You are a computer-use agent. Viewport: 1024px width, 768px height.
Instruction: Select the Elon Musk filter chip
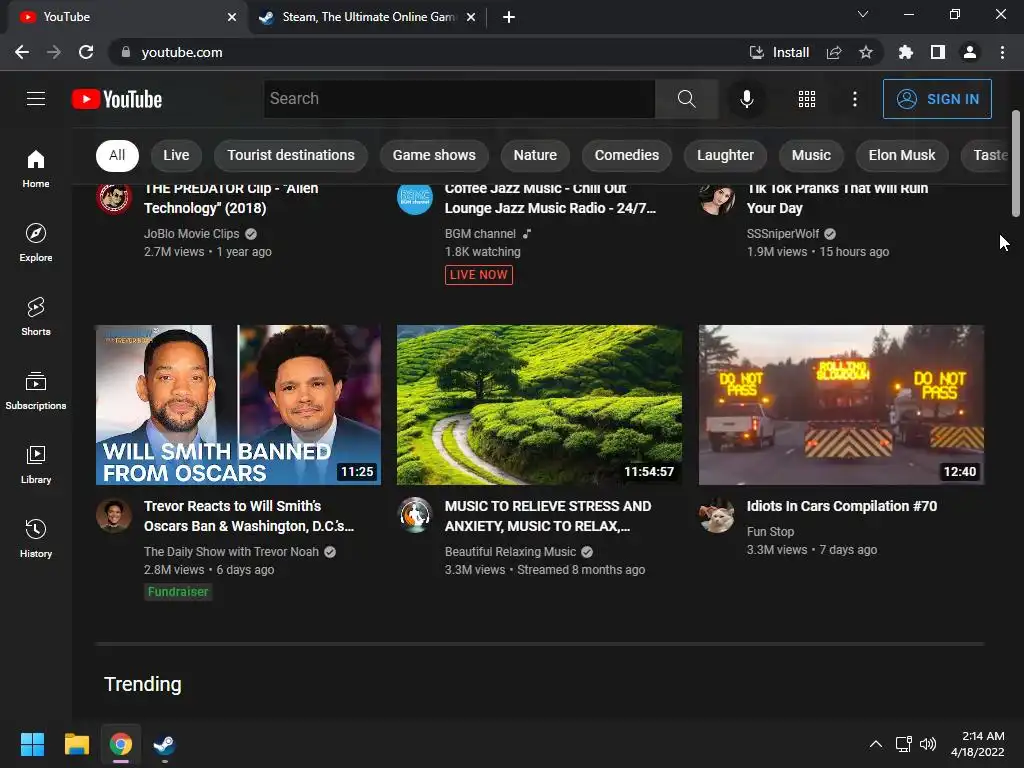coord(902,155)
